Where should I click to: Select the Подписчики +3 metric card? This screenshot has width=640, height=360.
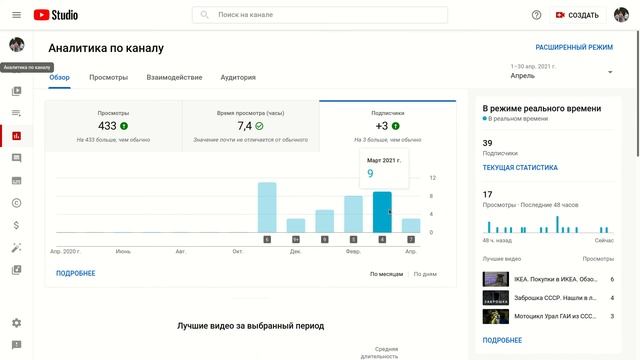pyautogui.click(x=387, y=126)
